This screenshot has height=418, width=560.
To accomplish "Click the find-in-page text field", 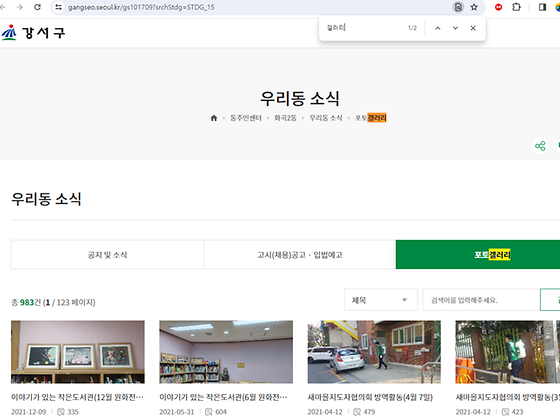I will tap(364, 28).
